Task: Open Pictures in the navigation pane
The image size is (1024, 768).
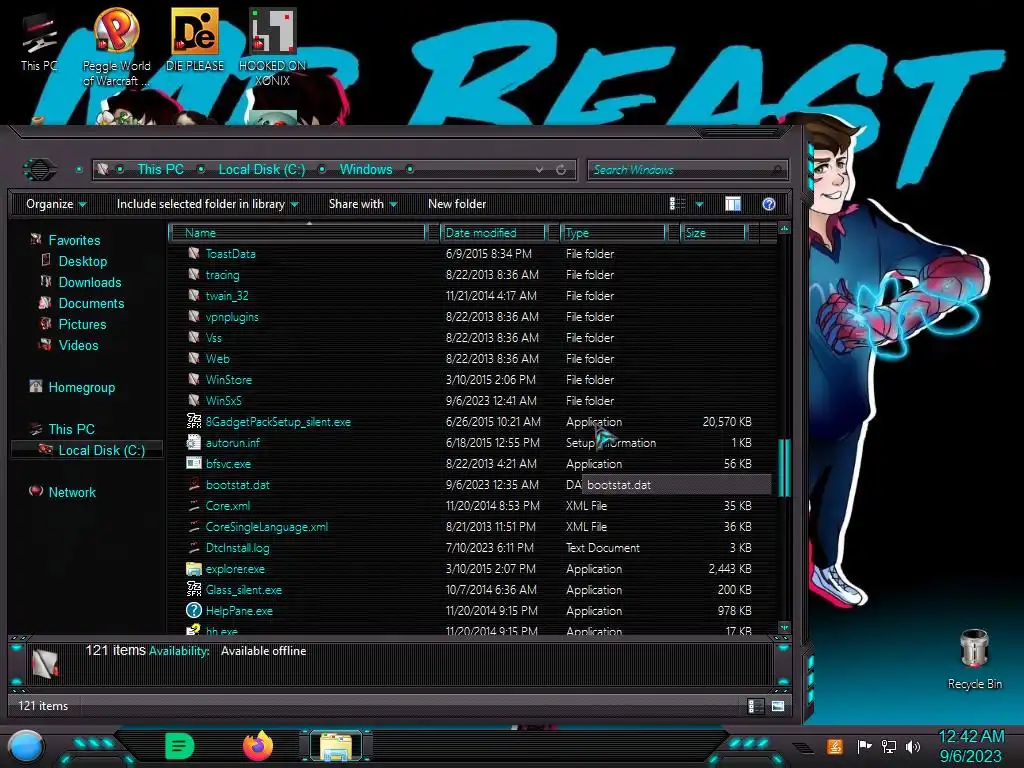Action: pyautogui.click(x=82, y=324)
